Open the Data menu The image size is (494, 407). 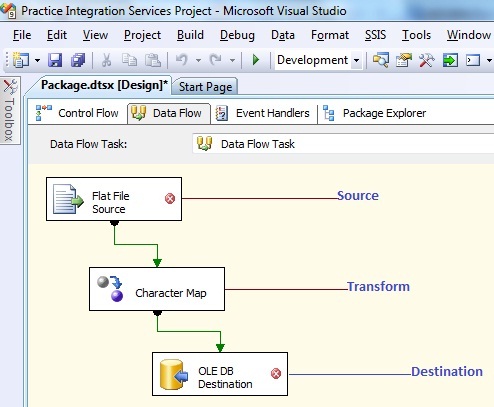(283, 35)
